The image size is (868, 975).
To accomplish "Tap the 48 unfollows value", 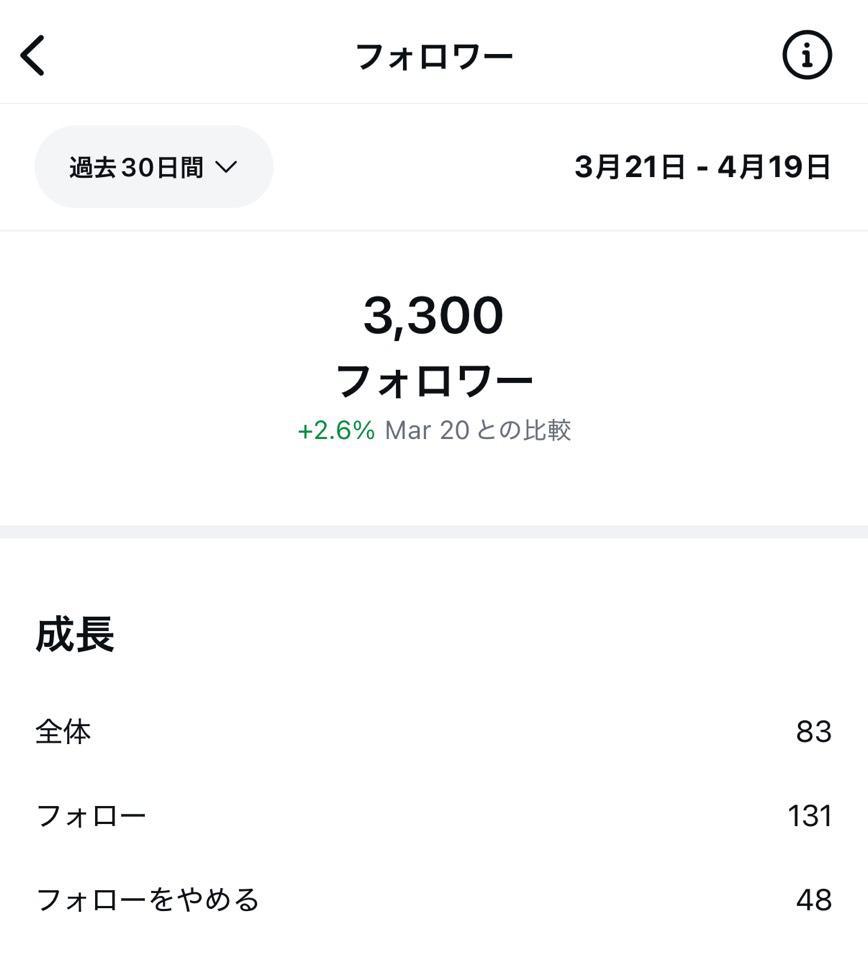I will click(813, 900).
